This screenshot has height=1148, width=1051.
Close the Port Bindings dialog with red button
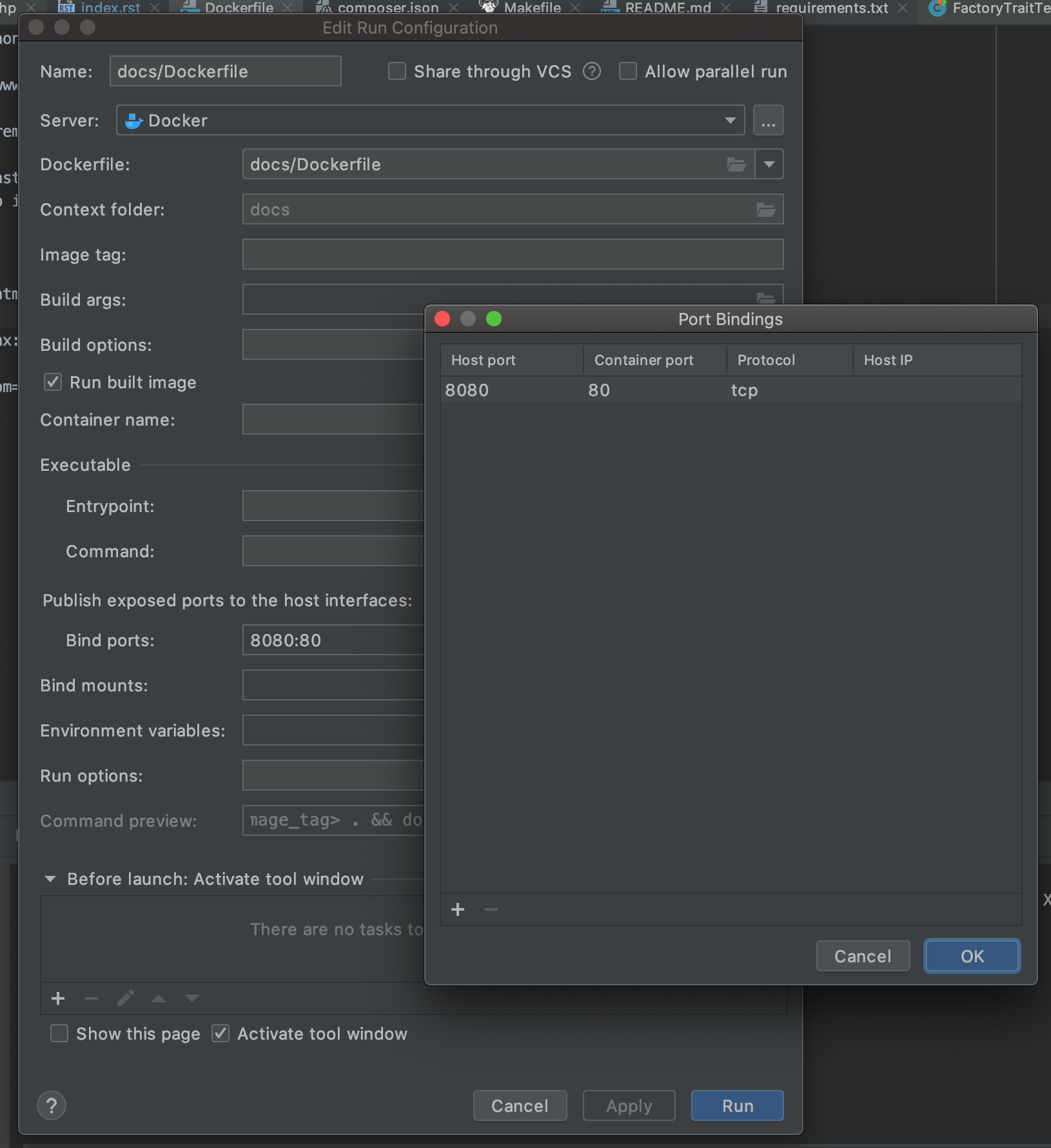(x=442, y=319)
